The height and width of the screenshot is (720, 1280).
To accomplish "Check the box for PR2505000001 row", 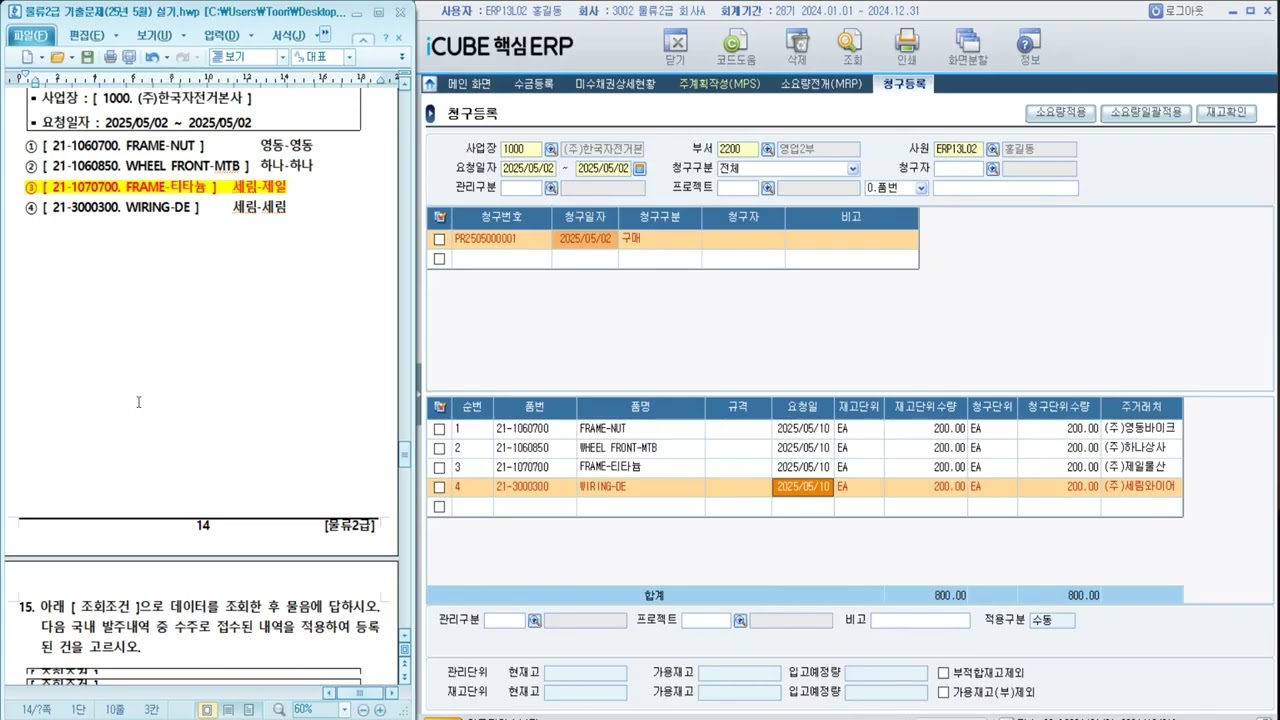I will pyautogui.click(x=439, y=239).
